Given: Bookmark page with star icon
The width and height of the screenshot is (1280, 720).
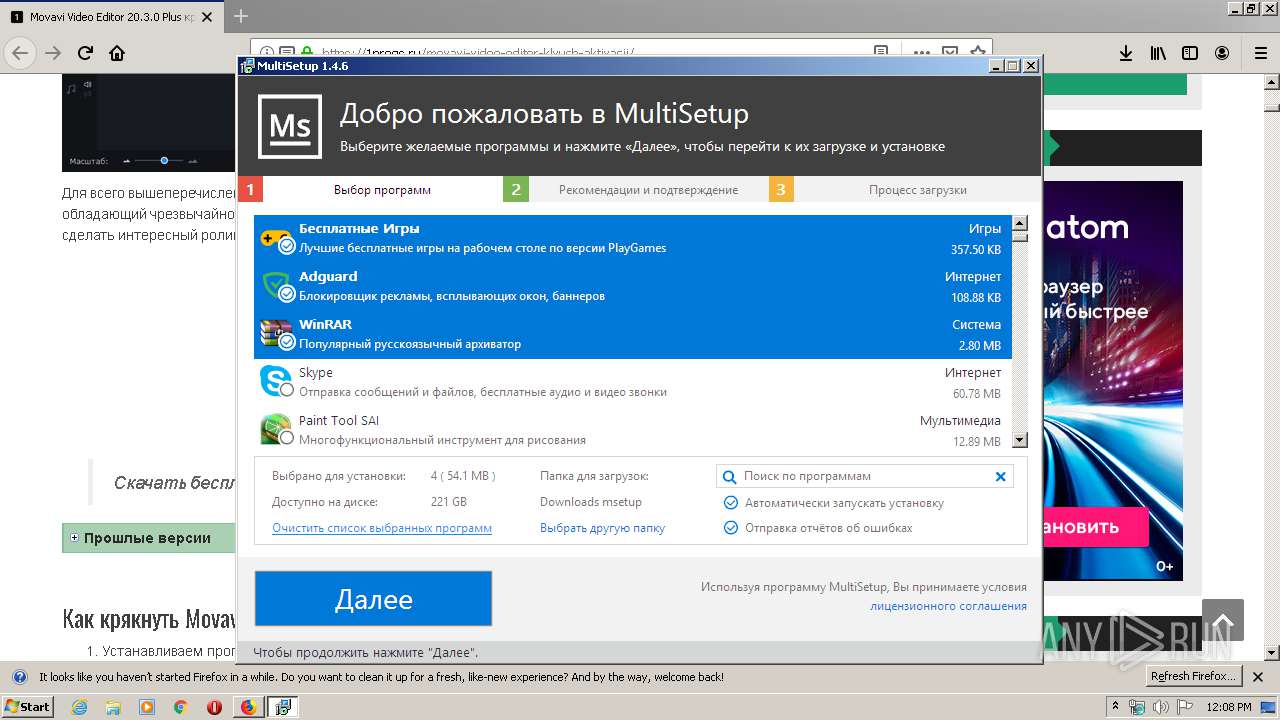Looking at the screenshot, I should (x=977, y=52).
